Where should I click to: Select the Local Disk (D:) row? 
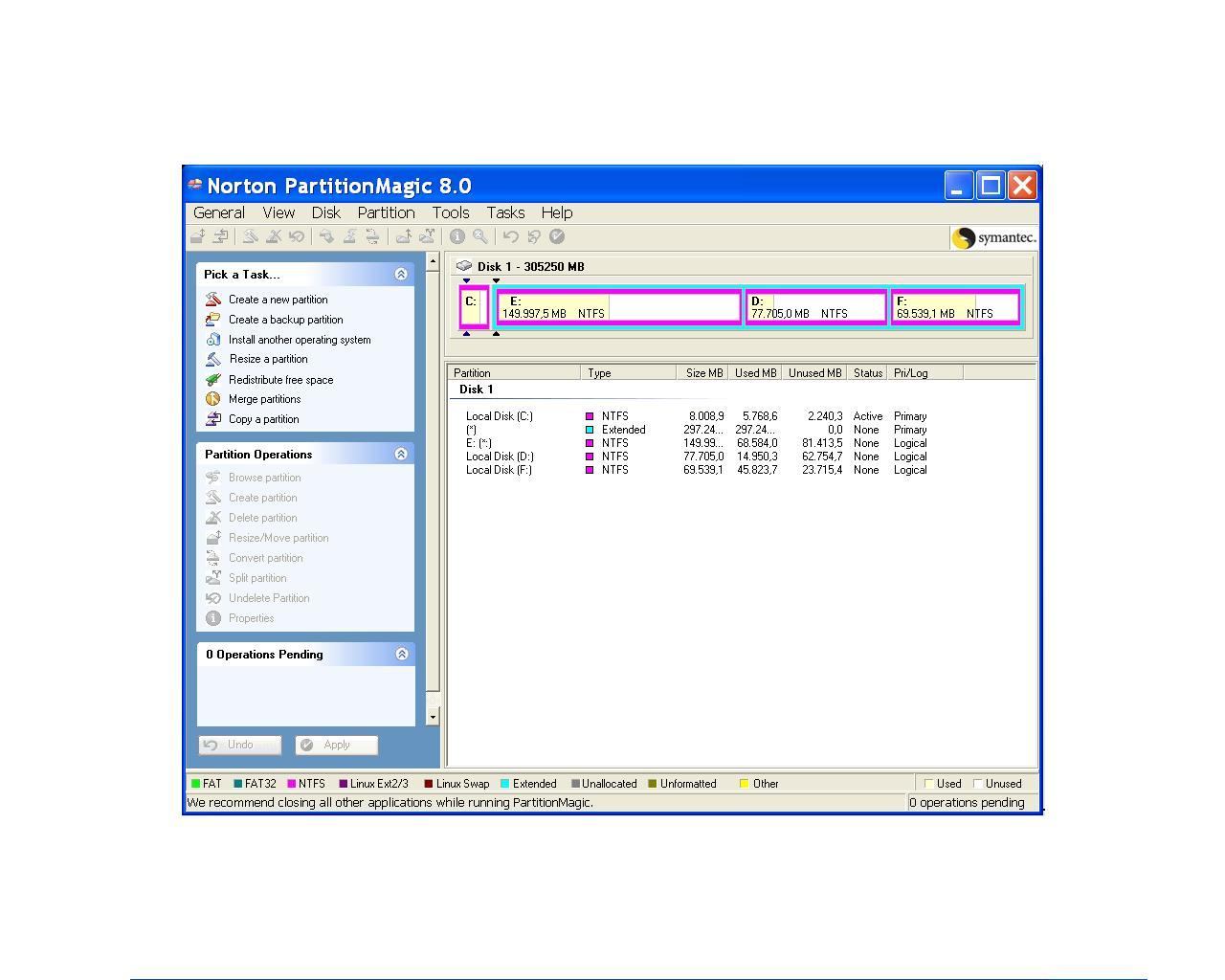click(x=696, y=457)
